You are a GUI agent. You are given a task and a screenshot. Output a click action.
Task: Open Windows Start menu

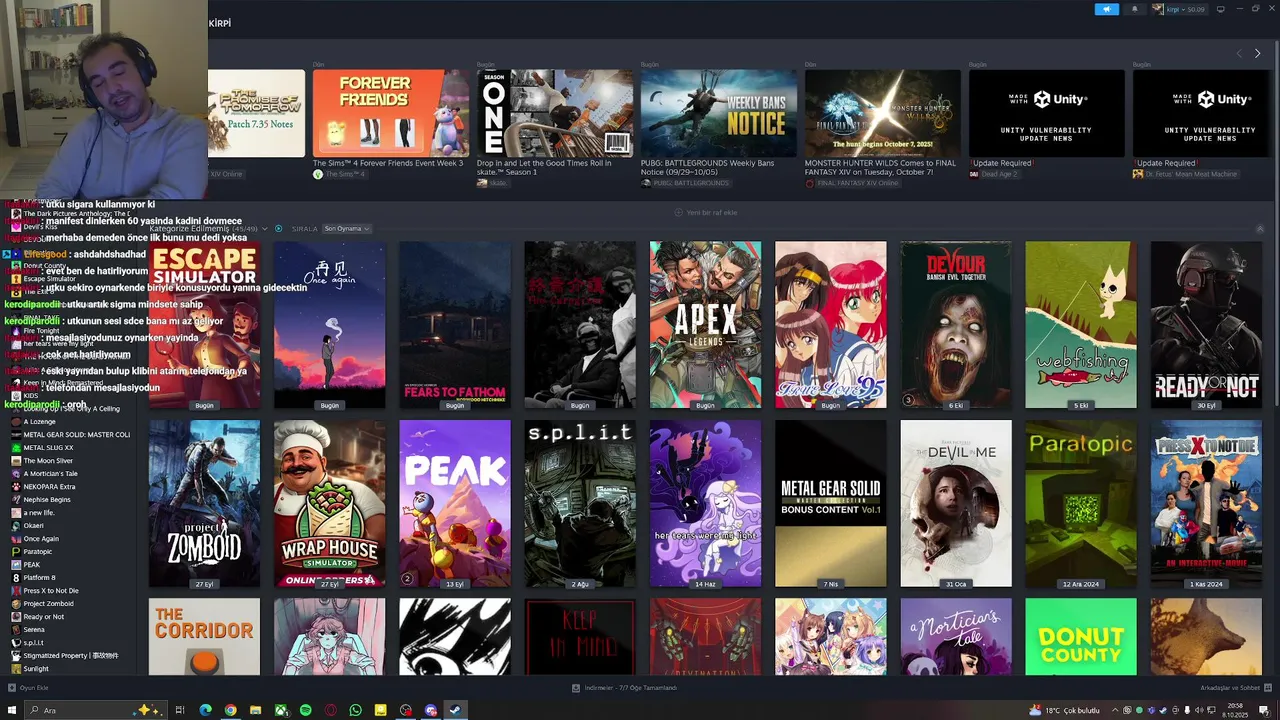(13, 710)
